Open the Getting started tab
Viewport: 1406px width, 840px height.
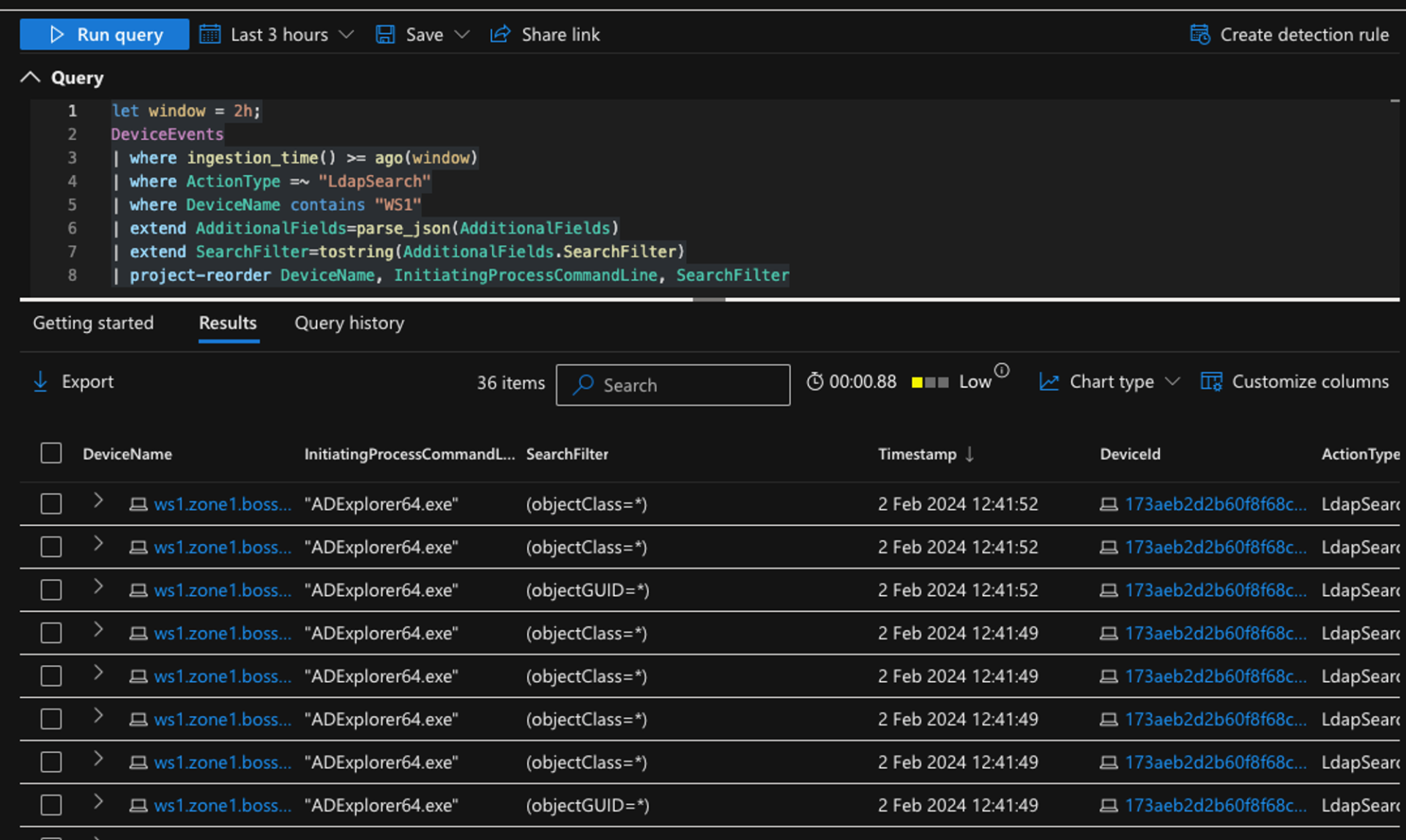tap(93, 323)
